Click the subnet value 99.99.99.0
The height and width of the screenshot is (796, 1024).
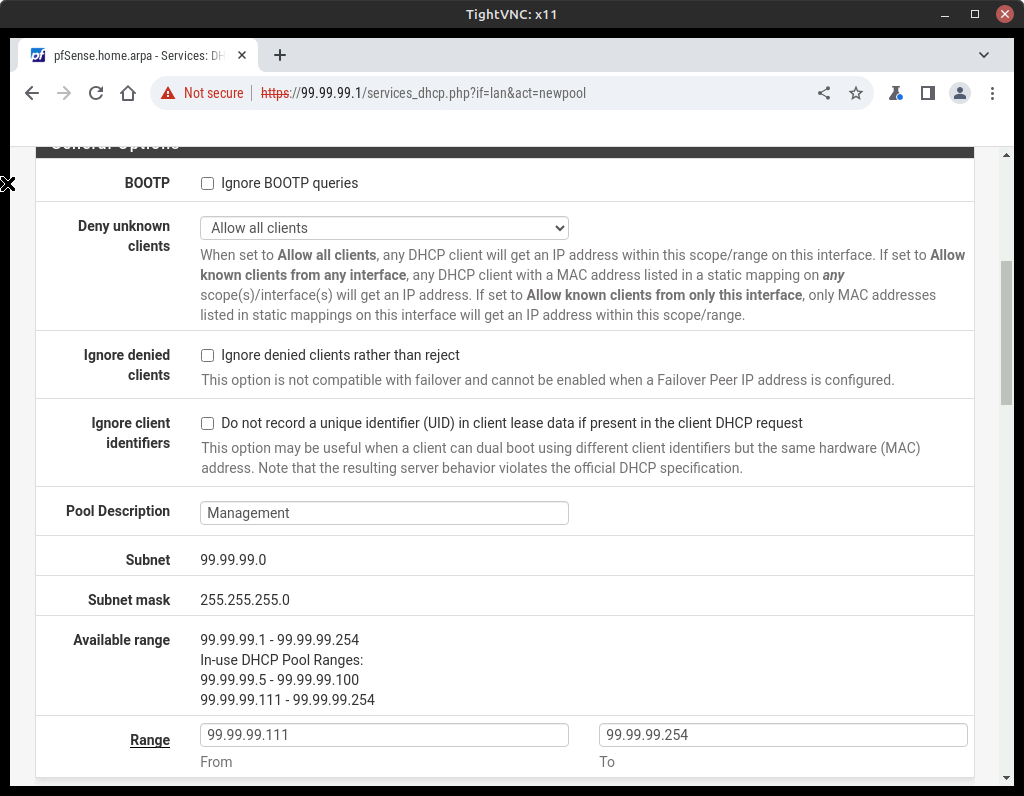pos(233,560)
